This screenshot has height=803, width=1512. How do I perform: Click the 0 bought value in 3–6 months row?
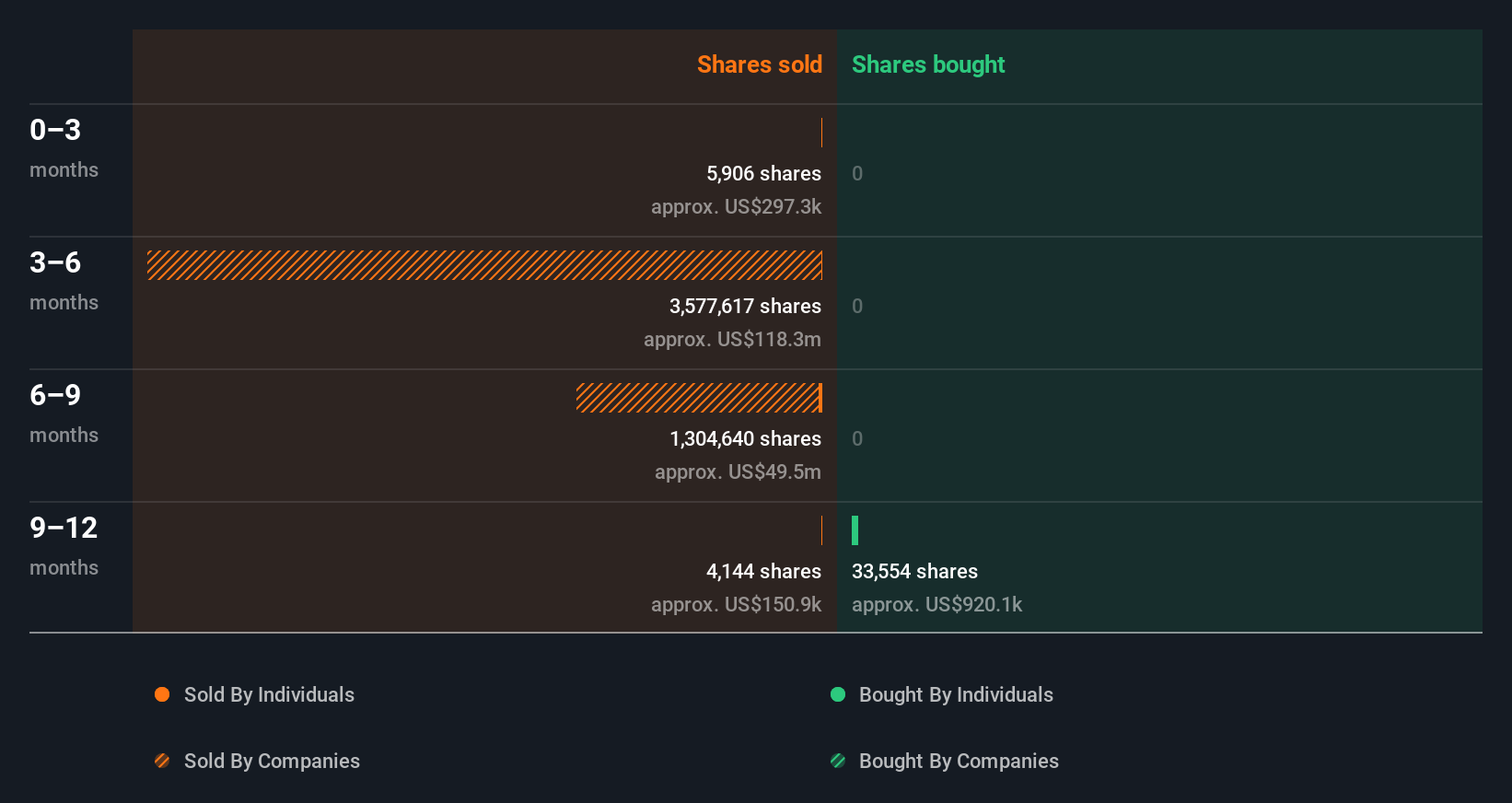pyautogui.click(x=857, y=306)
